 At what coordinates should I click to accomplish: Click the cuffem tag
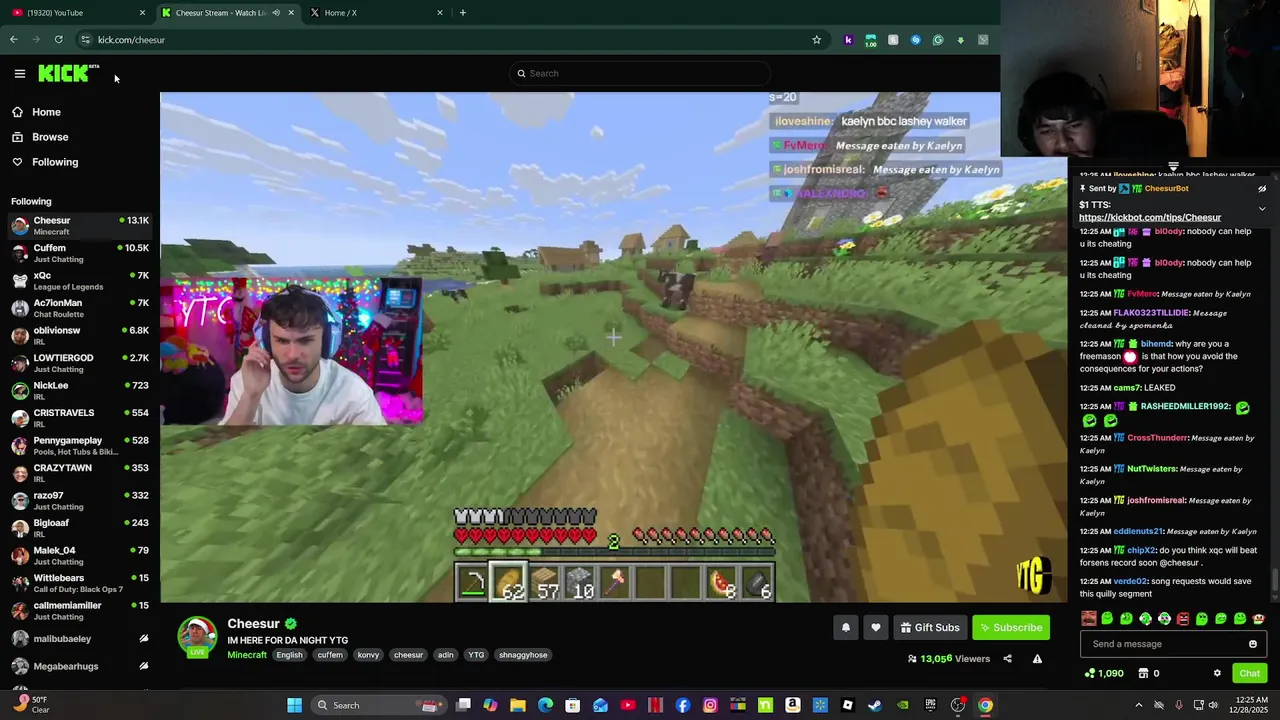pos(330,655)
